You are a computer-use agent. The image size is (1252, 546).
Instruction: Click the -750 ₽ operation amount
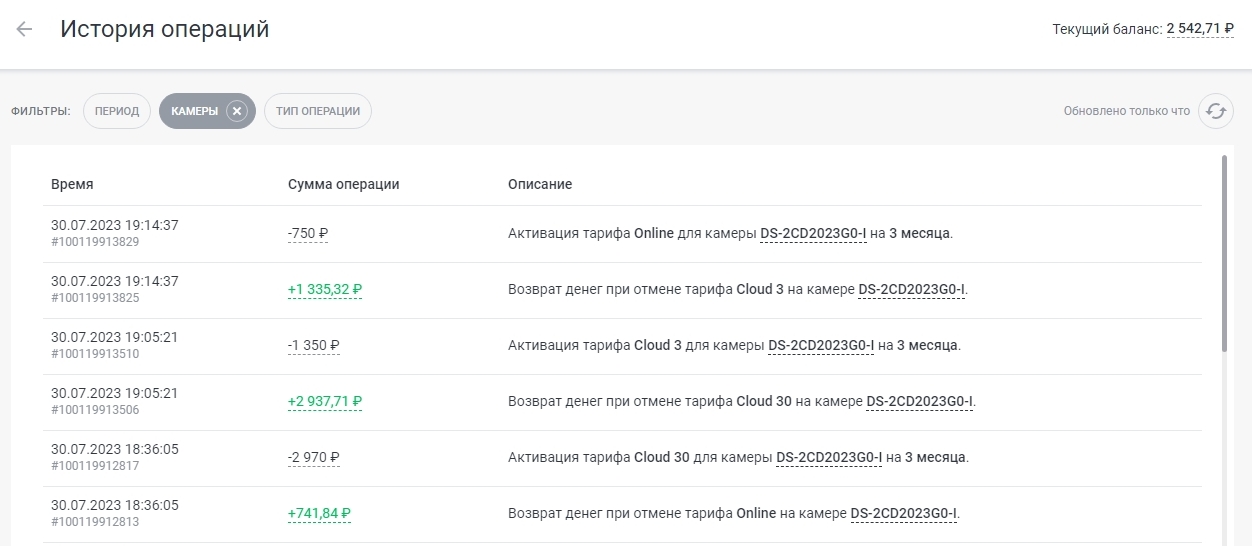pos(308,234)
